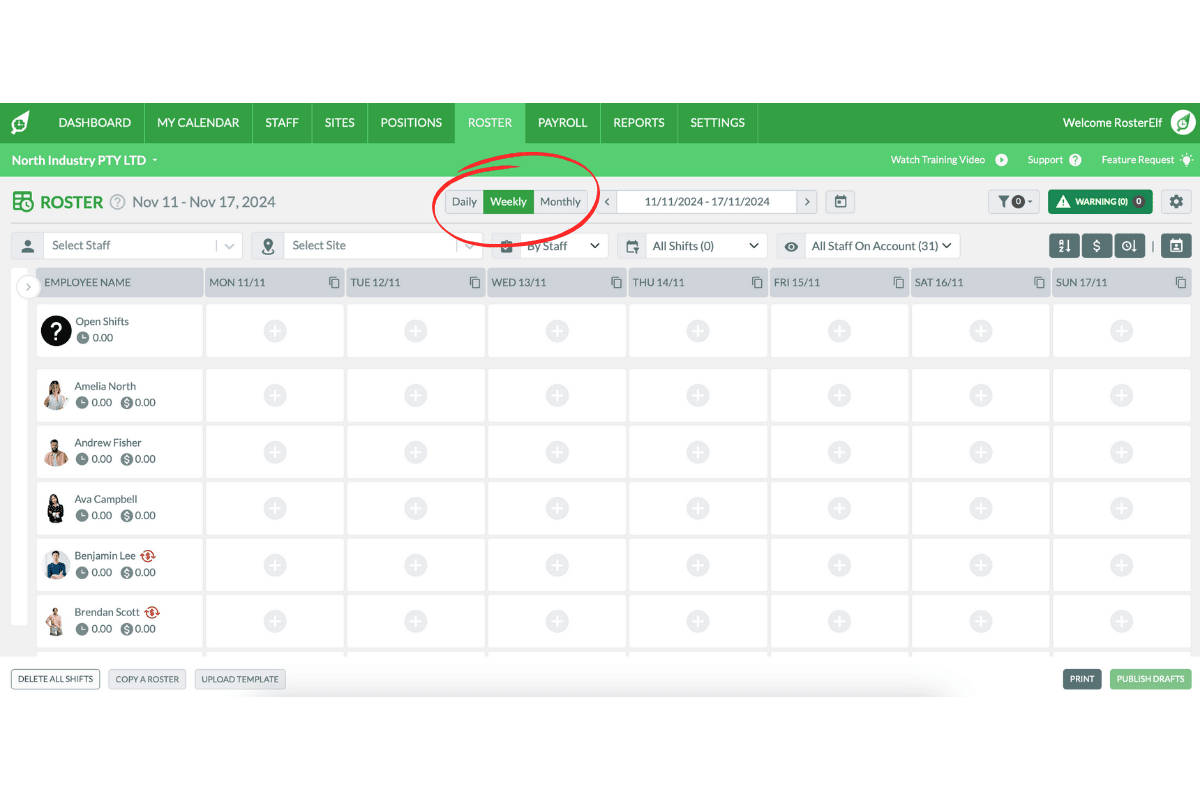The image size is (1200, 800).
Task: Sort staff alphabetically using the A-Z icon
Action: [1063, 245]
